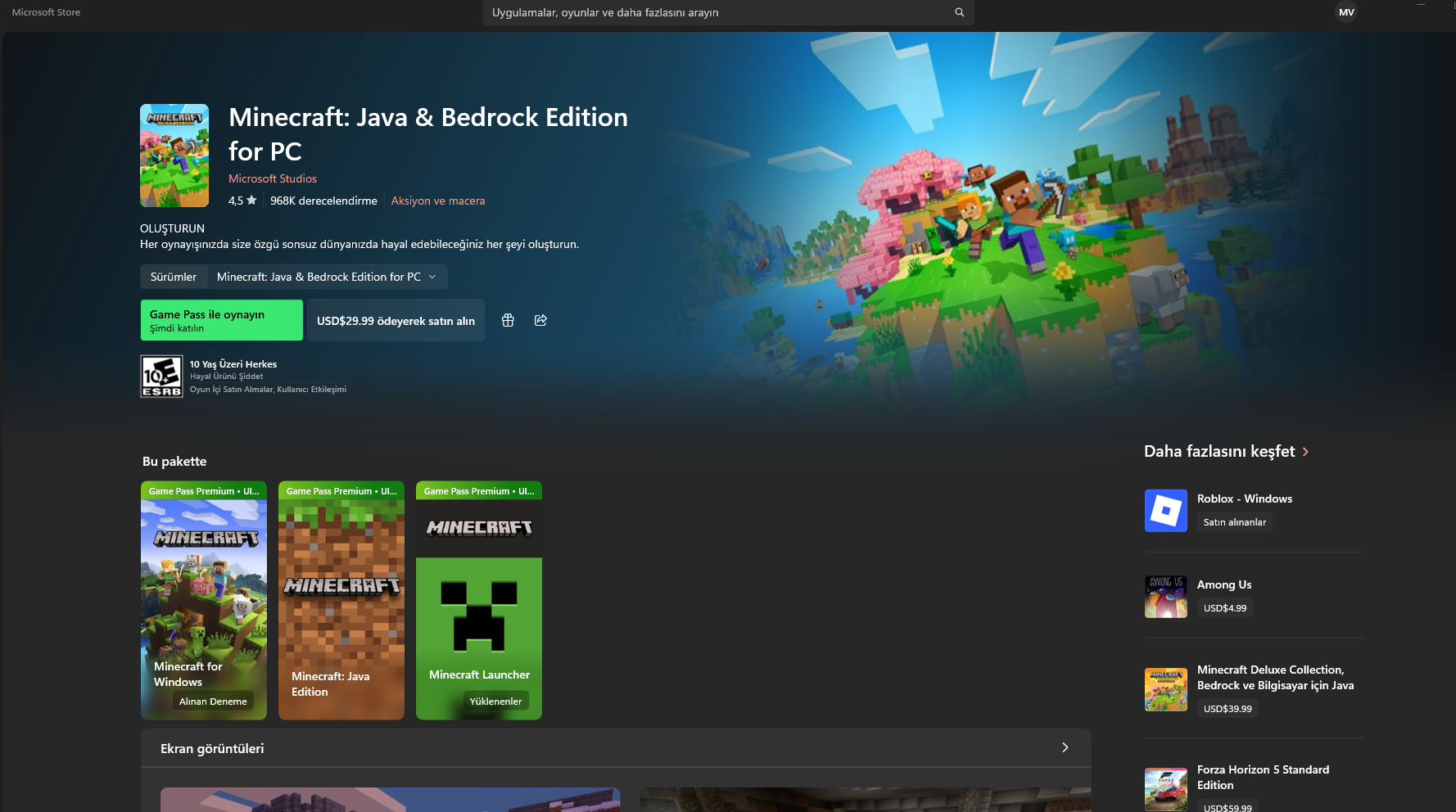This screenshot has height=812, width=1456.
Task: Click the USD$4.99 price tag
Action: (1225, 608)
